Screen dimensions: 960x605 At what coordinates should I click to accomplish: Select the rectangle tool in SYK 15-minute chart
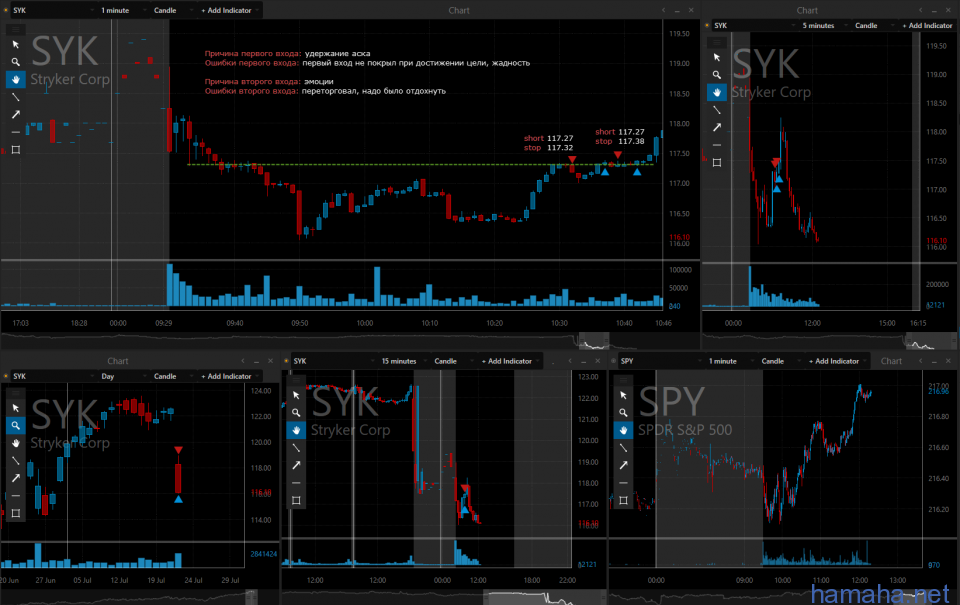(296, 500)
